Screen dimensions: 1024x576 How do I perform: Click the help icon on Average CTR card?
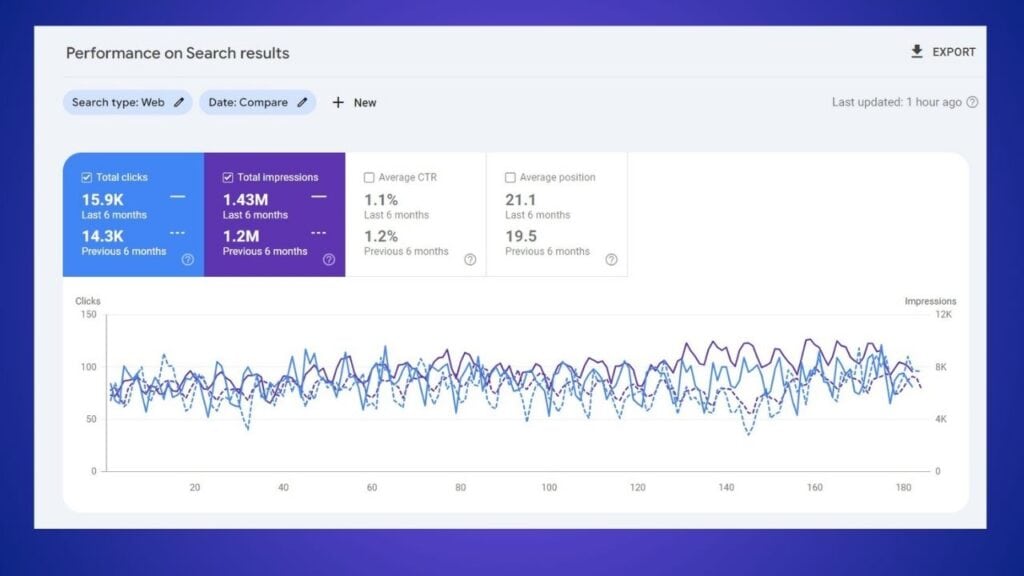[470, 259]
